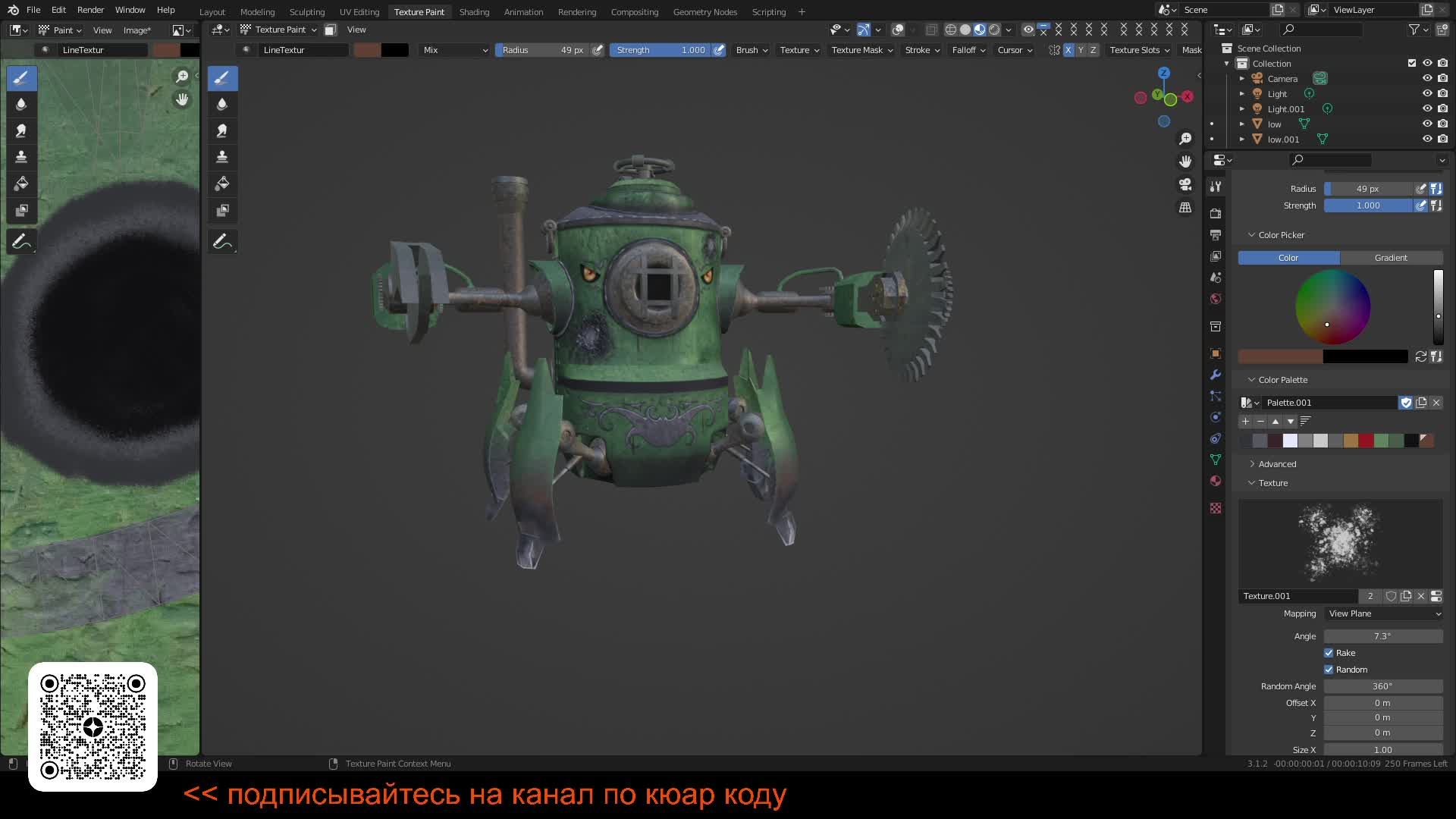Open the Mix blend mode dropdown
The image size is (1456, 819).
pyautogui.click(x=454, y=50)
